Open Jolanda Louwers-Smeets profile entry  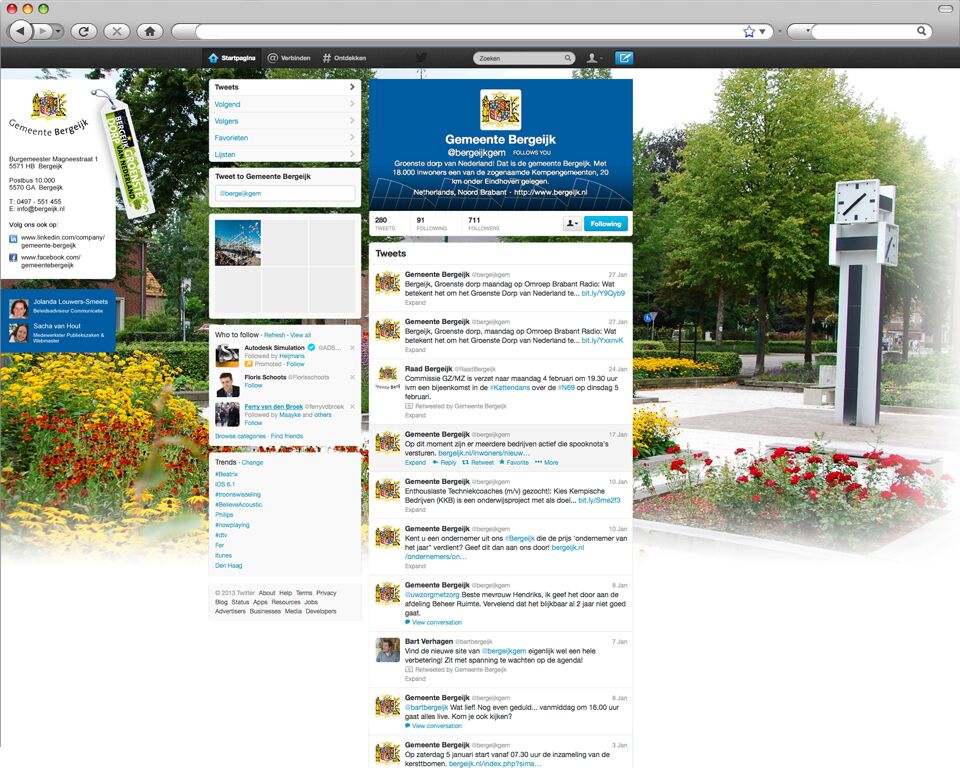[x=58, y=306]
